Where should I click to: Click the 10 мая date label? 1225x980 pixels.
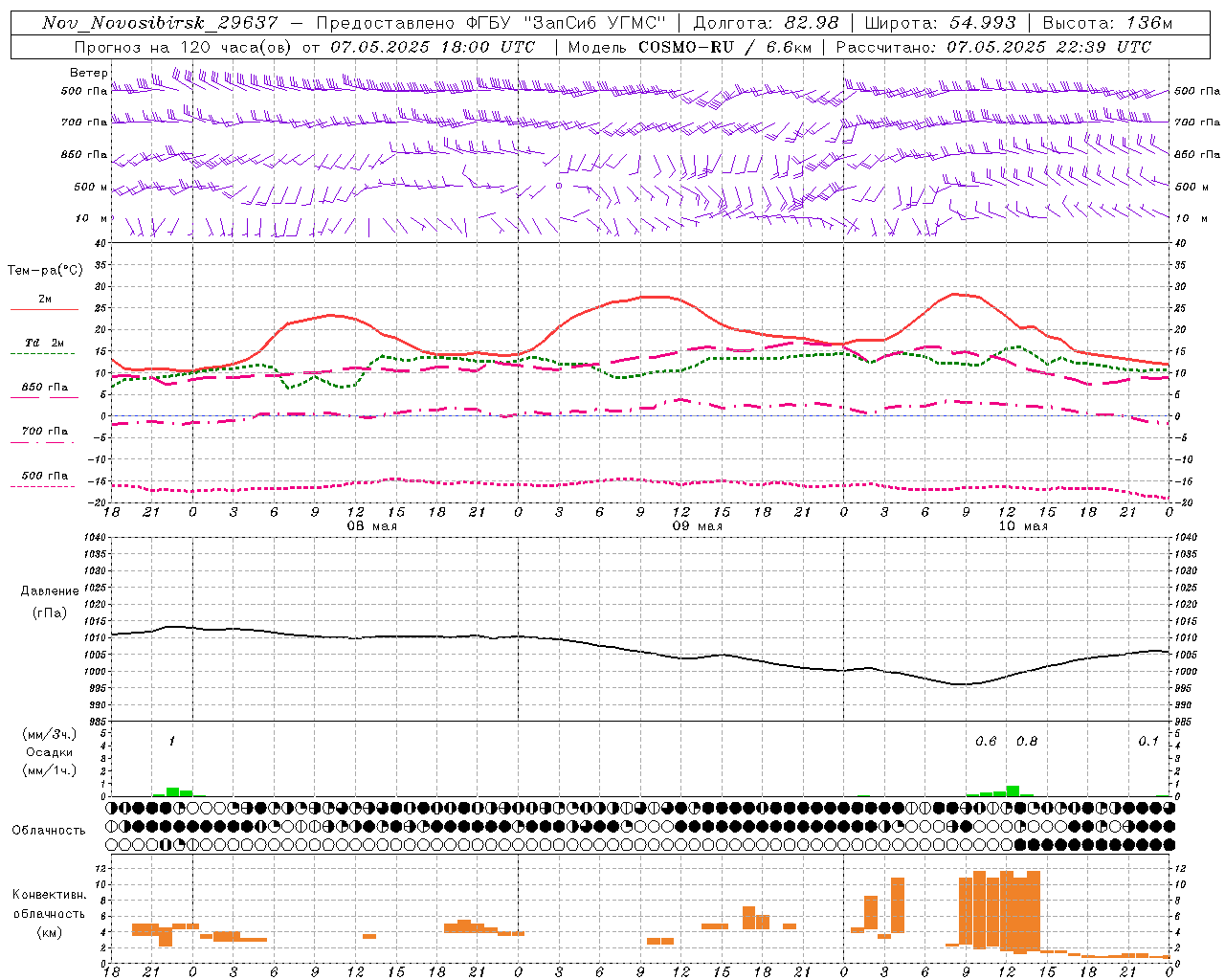click(1022, 526)
